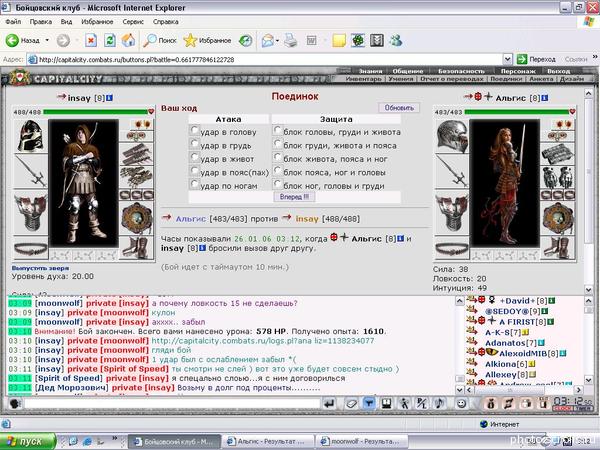600x450 pixels.
Task: Stop page loading with red X icon
Action: 91,40
